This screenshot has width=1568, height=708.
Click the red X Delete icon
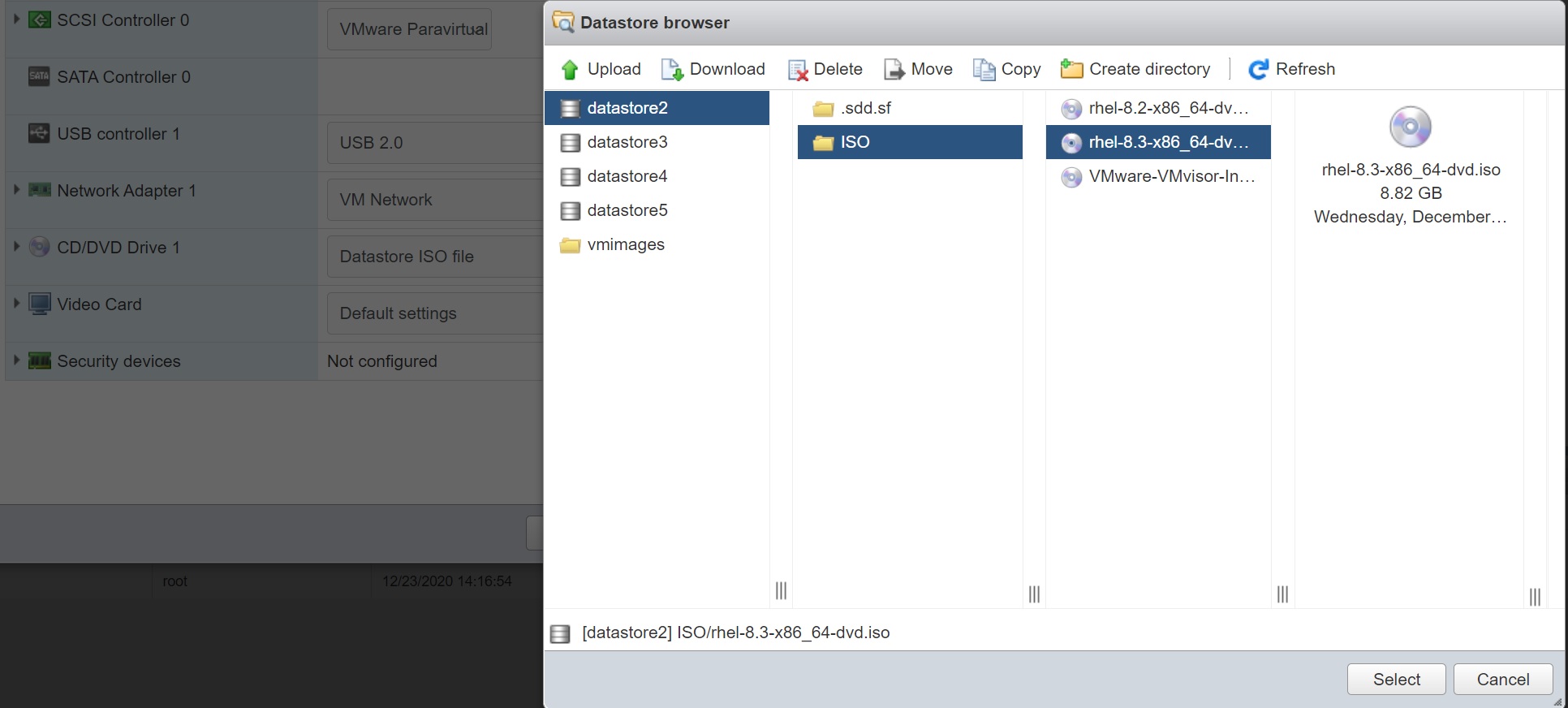[x=798, y=71]
